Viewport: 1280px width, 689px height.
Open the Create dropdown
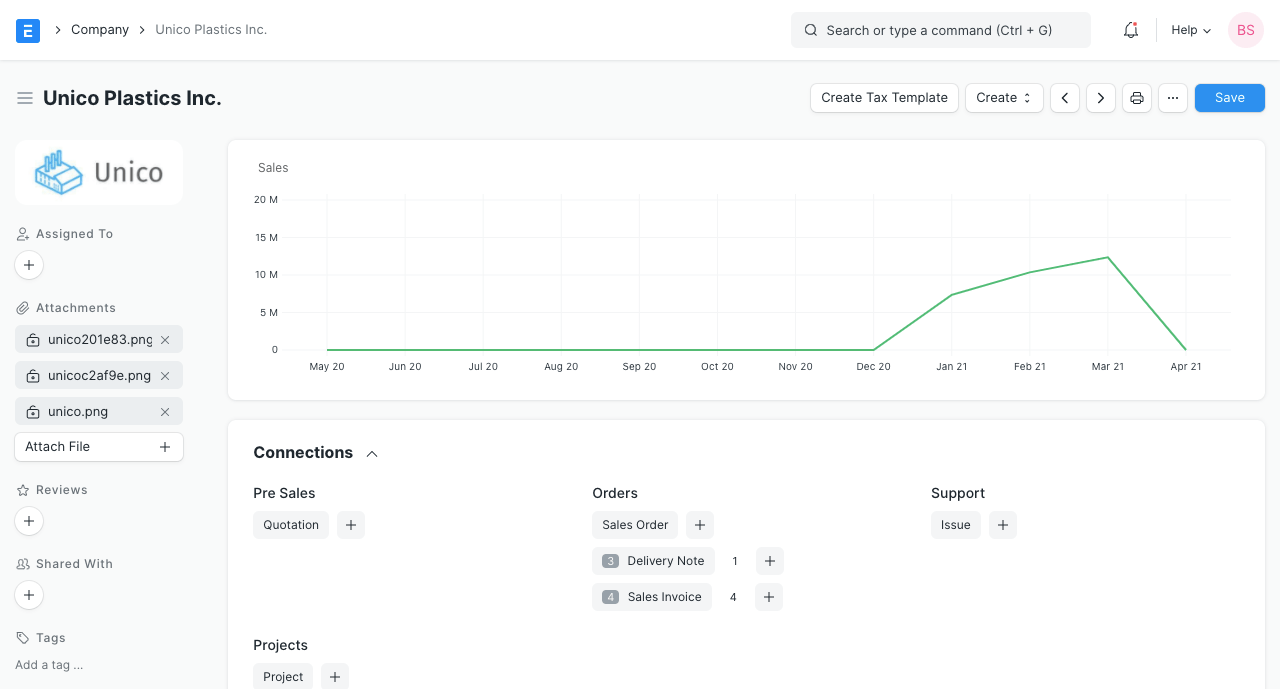(x=1004, y=98)
